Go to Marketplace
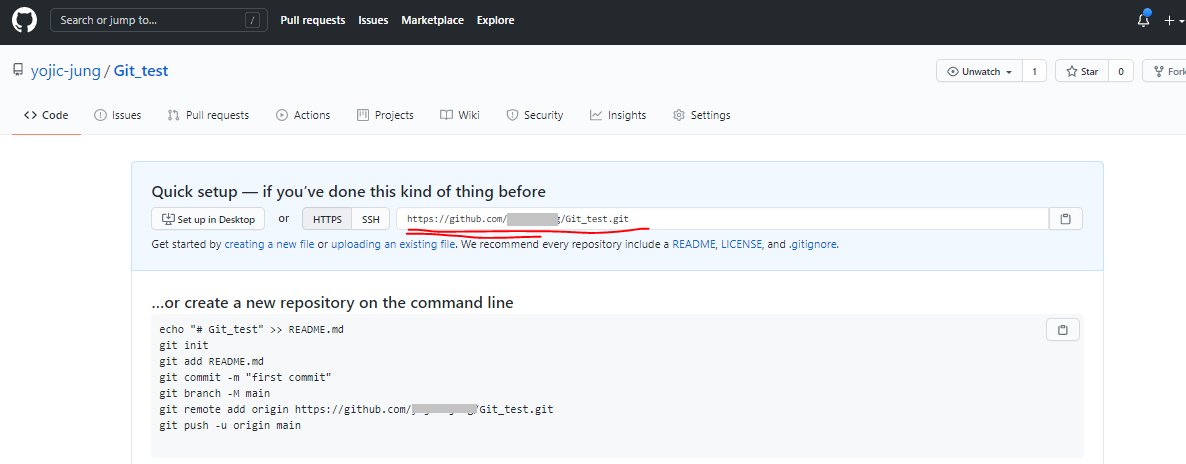Viewport: 1186px width, 464px height. (x=433, y=20)
